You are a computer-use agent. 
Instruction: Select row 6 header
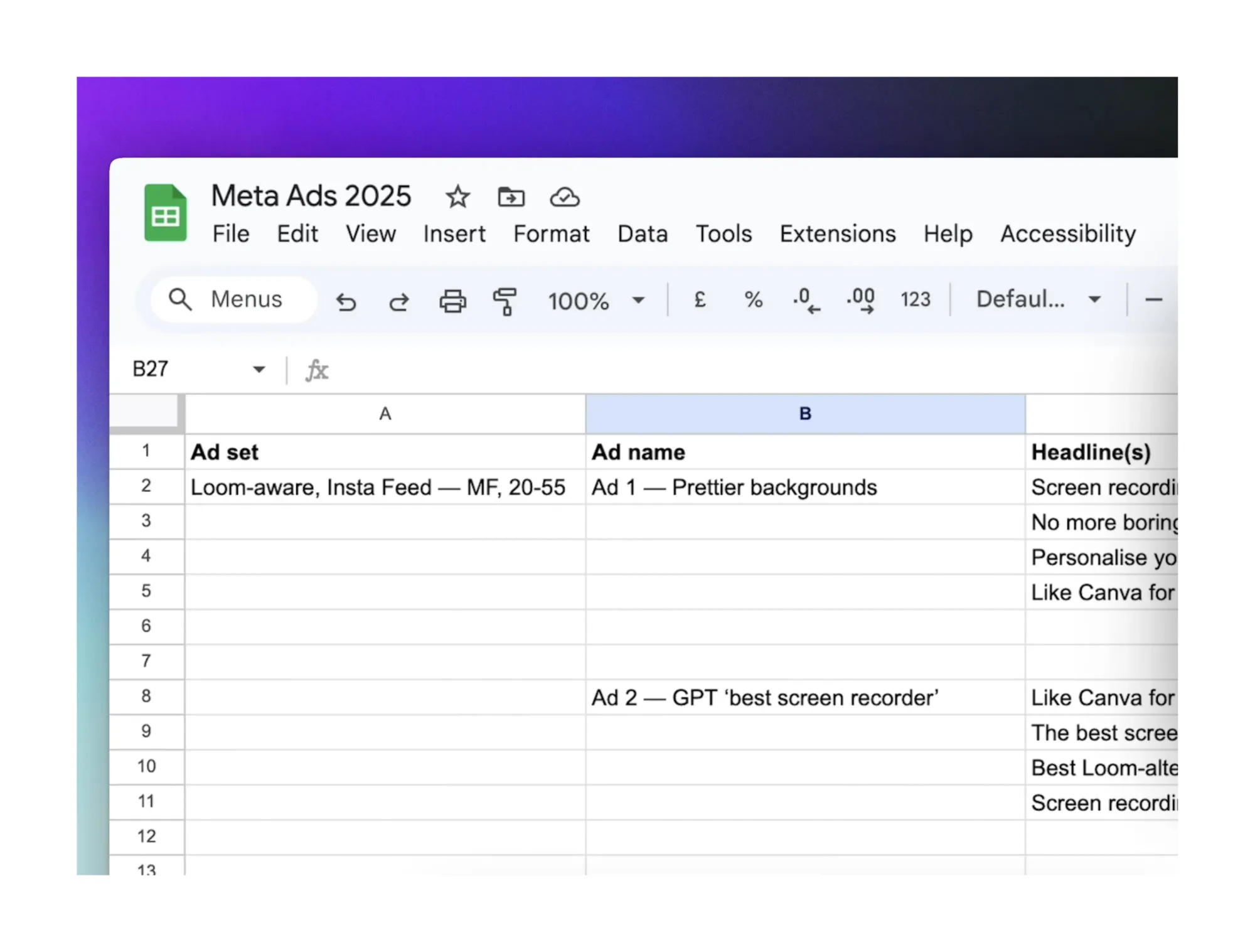tap(146, 626)
